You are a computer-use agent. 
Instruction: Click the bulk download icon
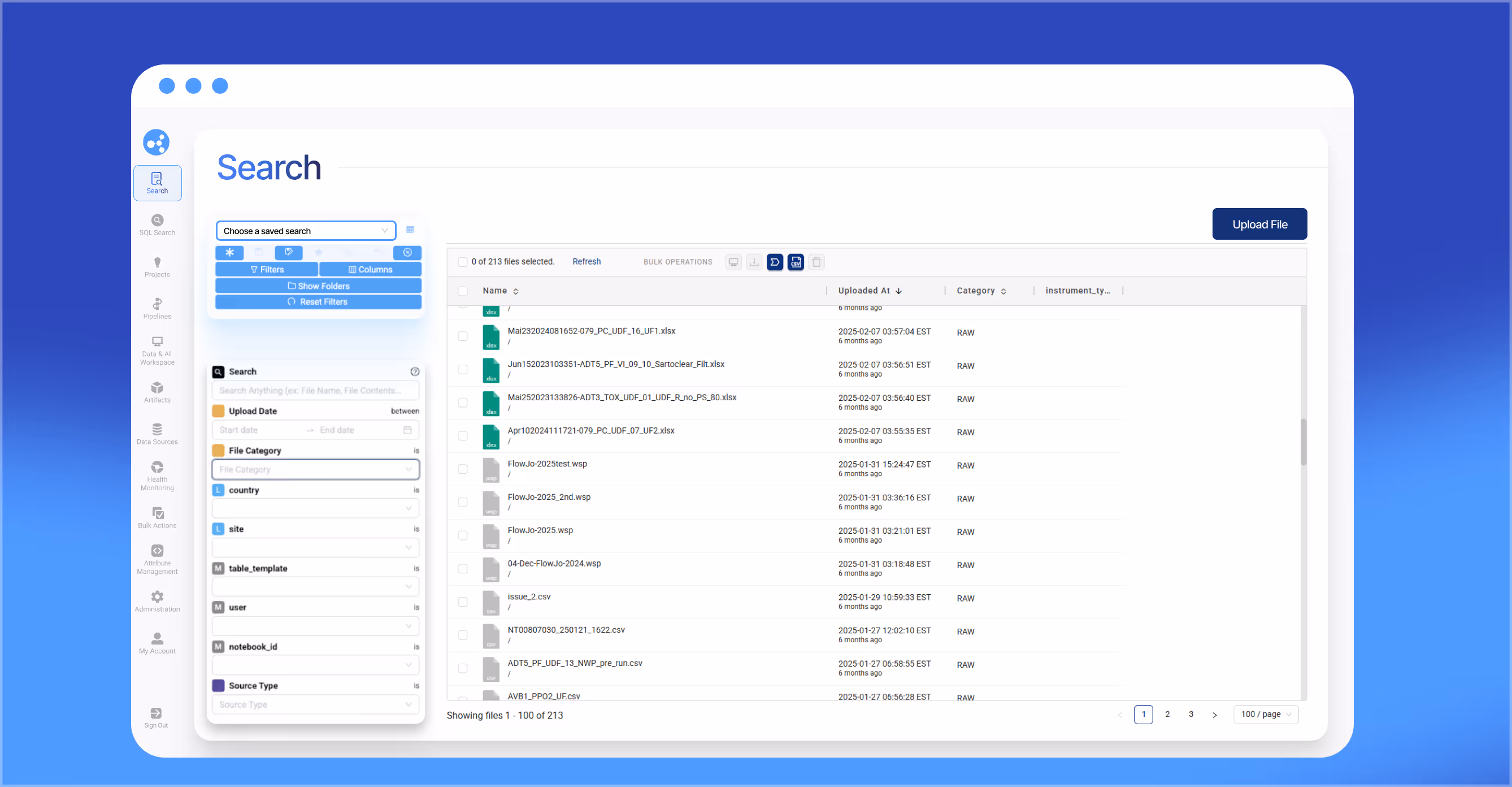pyautogui.click(x=754, y=262)
